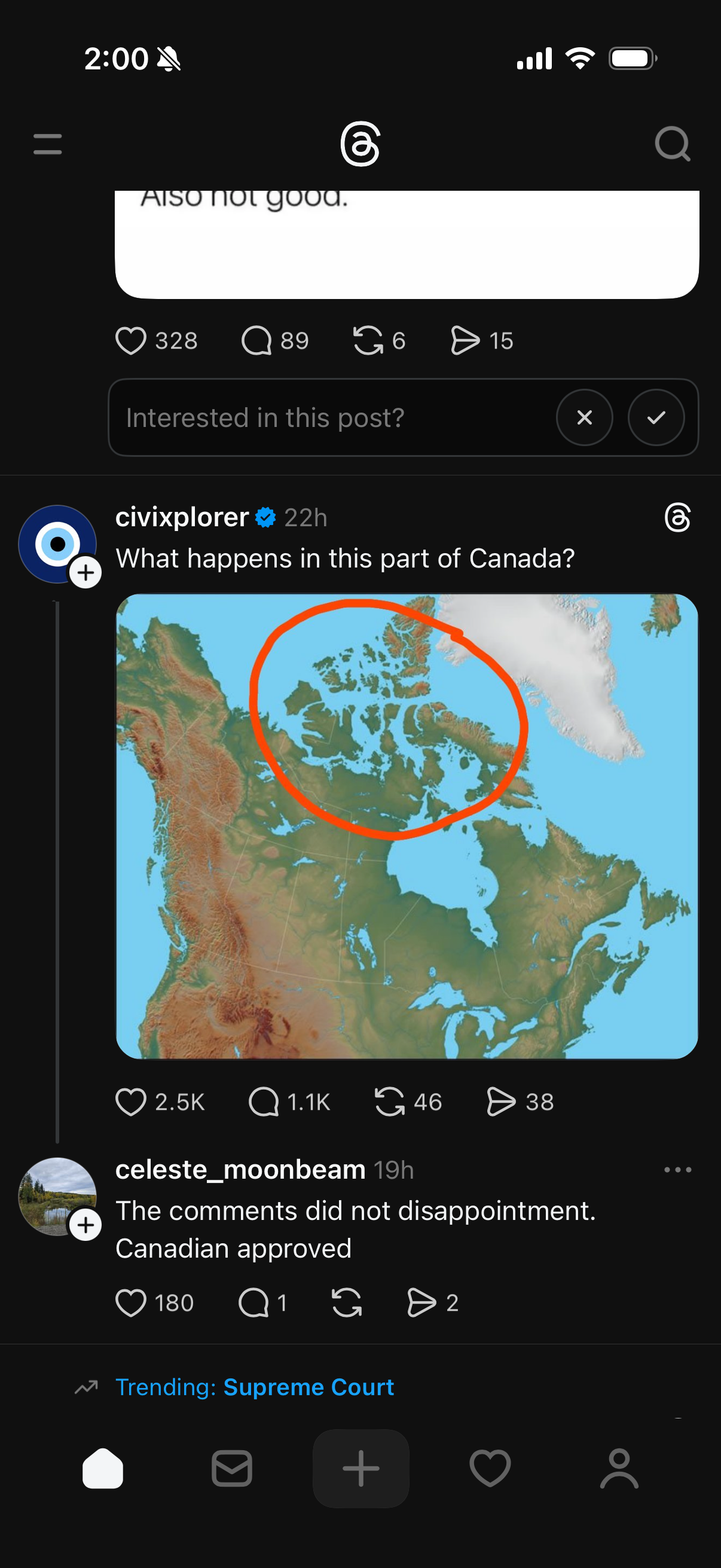Reply to celeste_moonbeam's comment
This screenshot has height=1568, width=721.
coord(253,1302)
